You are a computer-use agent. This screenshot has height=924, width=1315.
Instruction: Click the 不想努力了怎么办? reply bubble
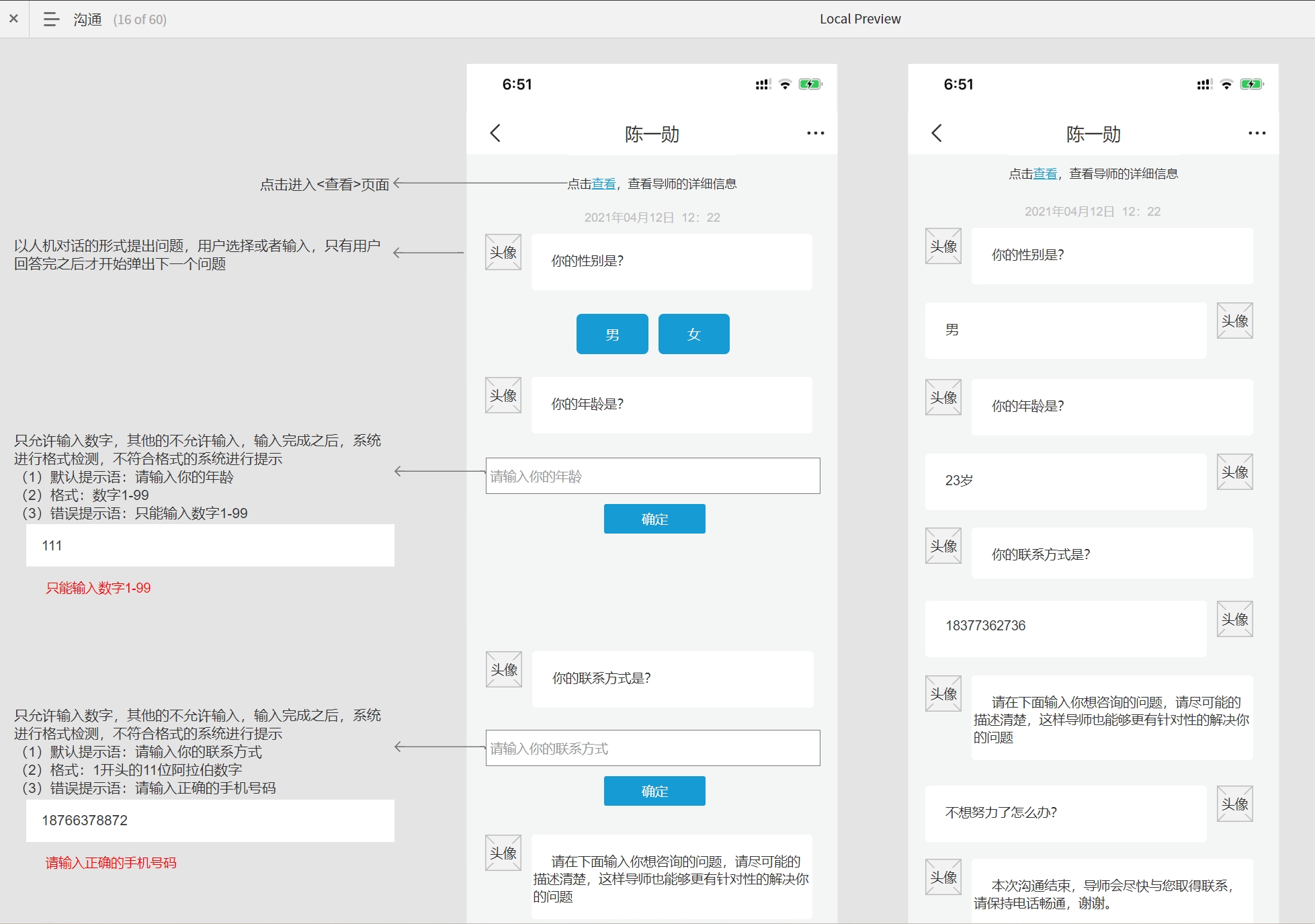(x=1066, y=814)
